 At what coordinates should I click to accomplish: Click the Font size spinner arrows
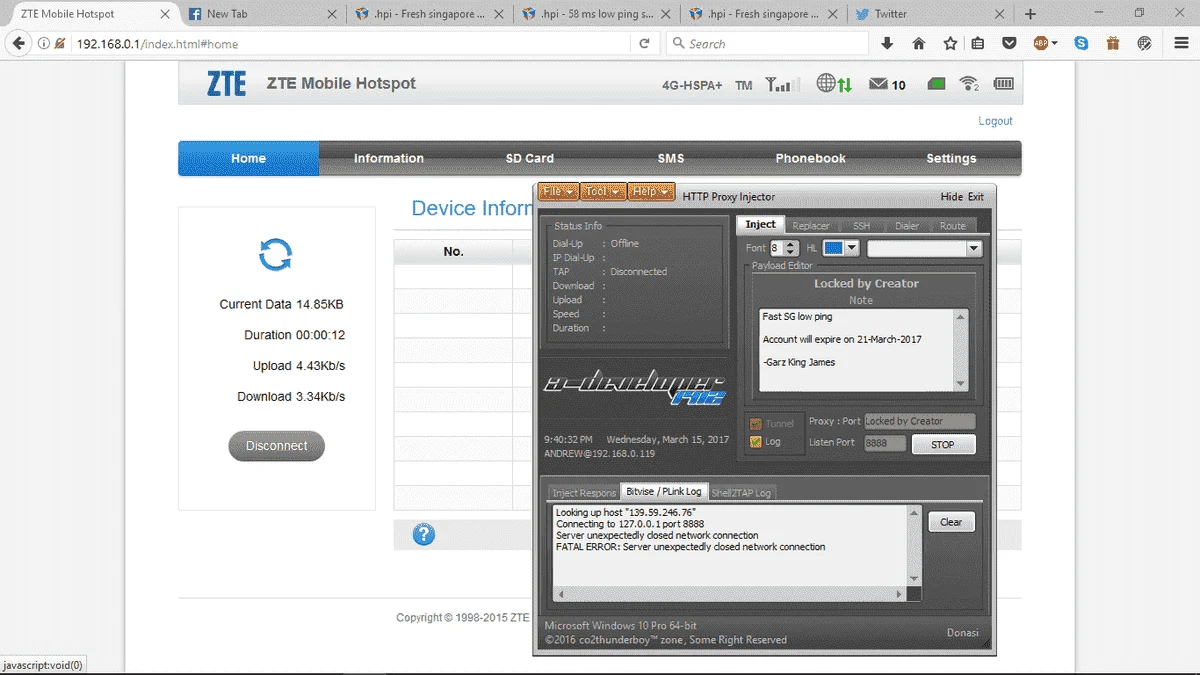tap(790, 248)
